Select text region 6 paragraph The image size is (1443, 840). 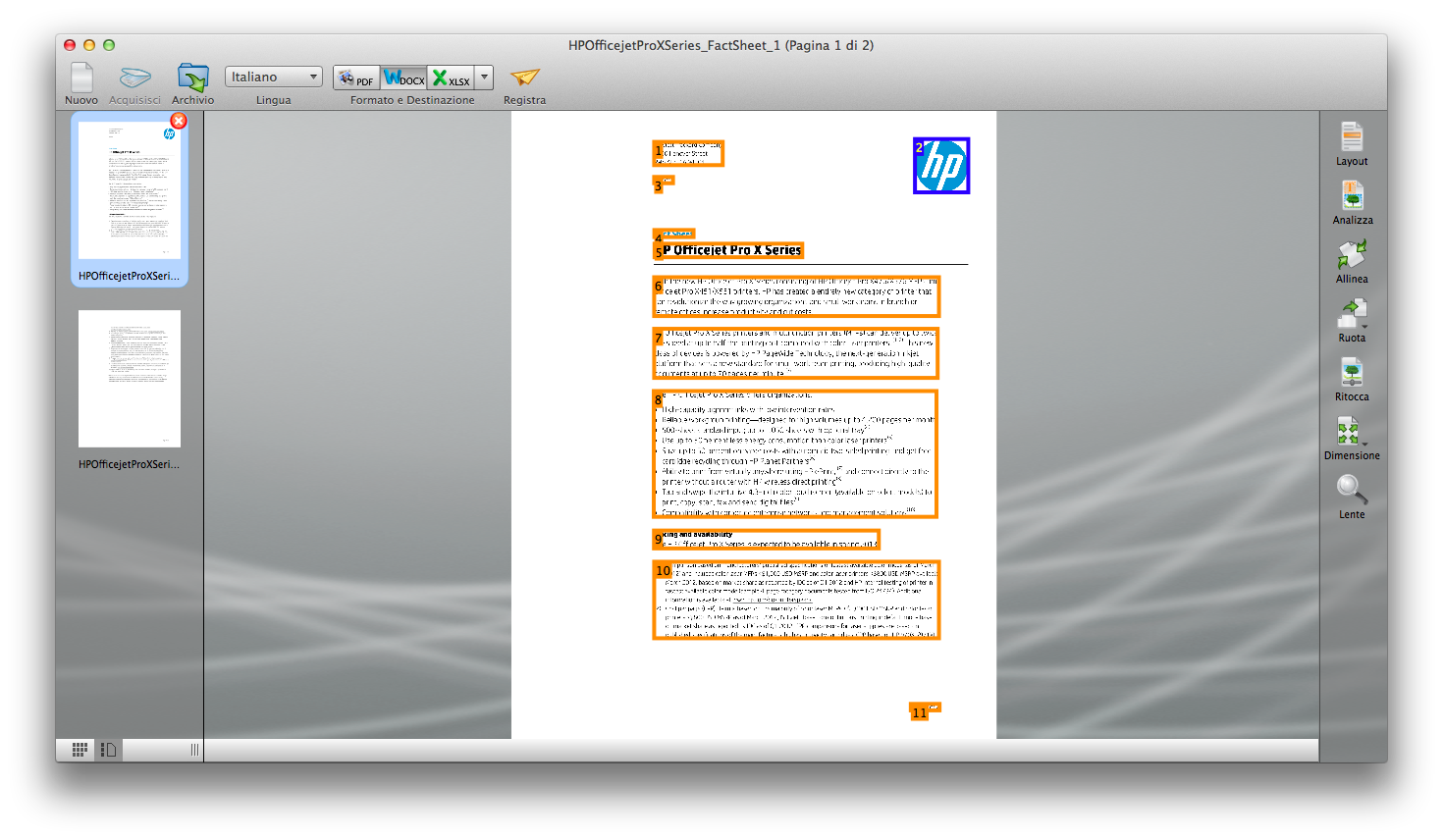click(x=796, y=296)
